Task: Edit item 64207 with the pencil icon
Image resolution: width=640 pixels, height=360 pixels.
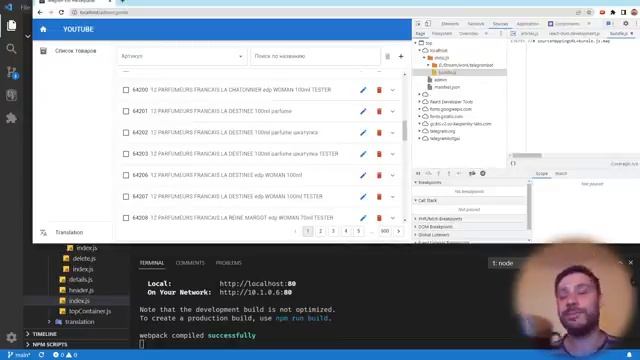Action: point(363,197)
